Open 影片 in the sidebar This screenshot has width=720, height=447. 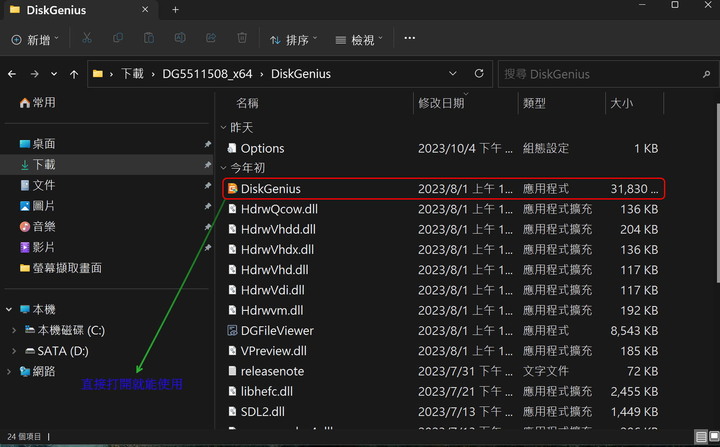click(37, 247)
